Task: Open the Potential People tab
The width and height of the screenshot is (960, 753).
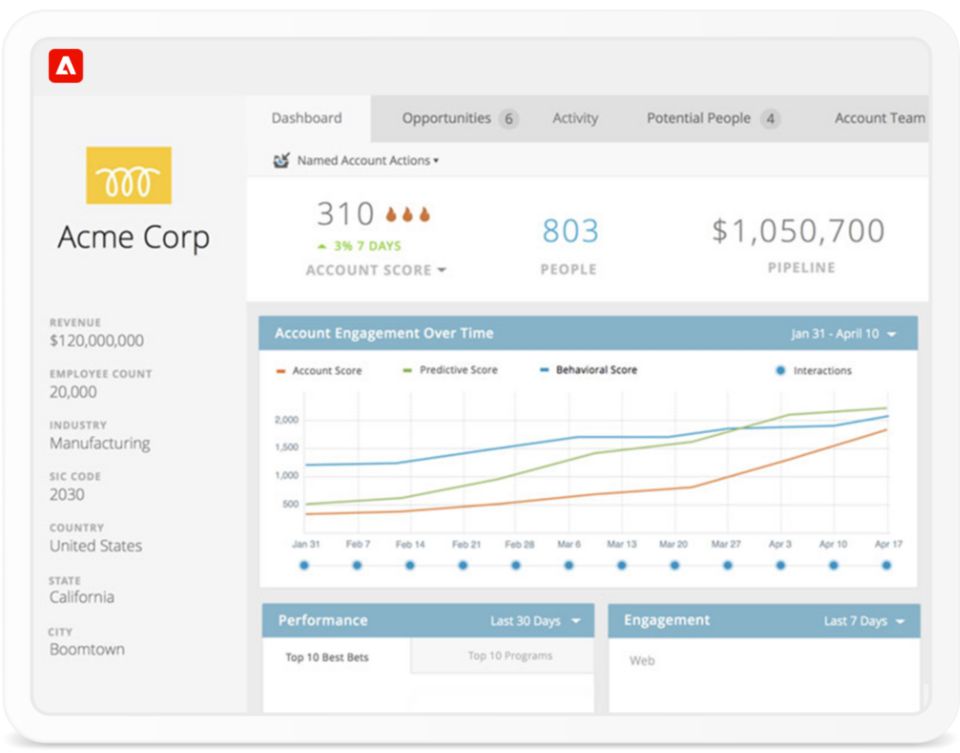Action: pos(700,118)
